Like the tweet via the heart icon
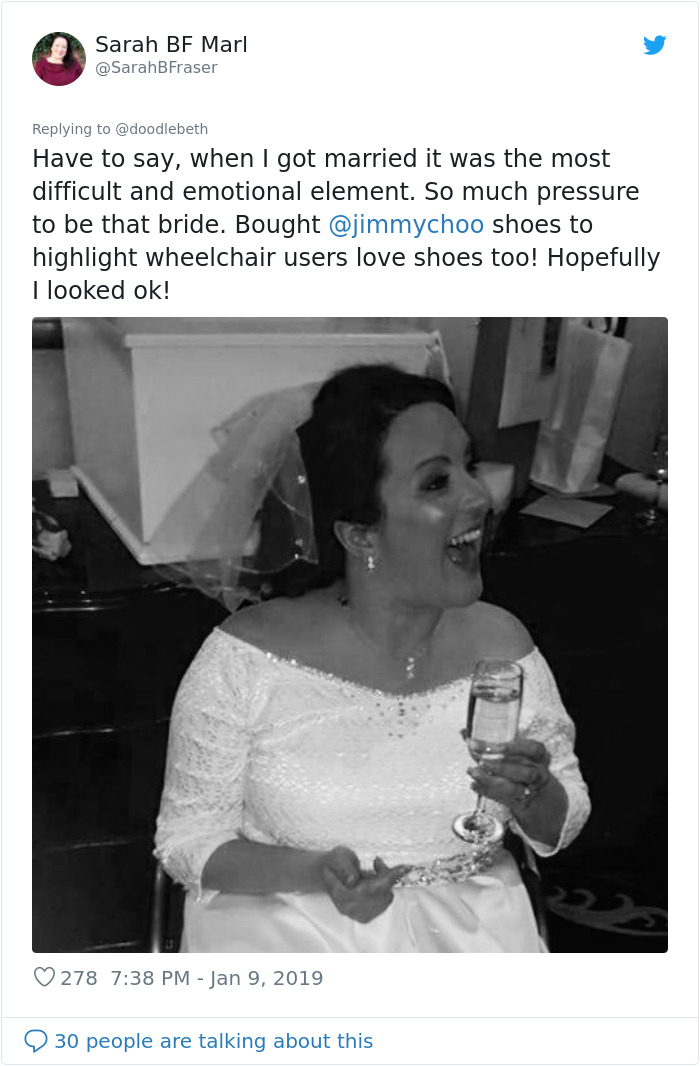The width and height of the screenshot is (700, 1066). 44,979
